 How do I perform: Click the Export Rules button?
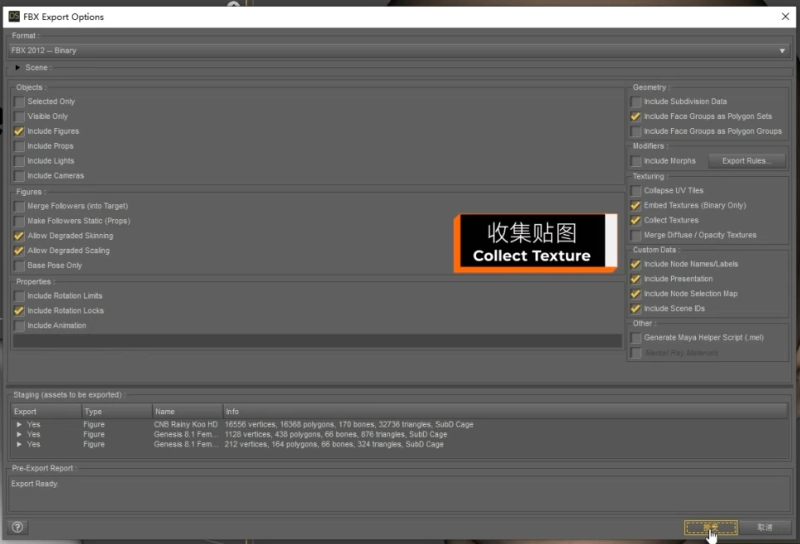click(x=746, y=161)
